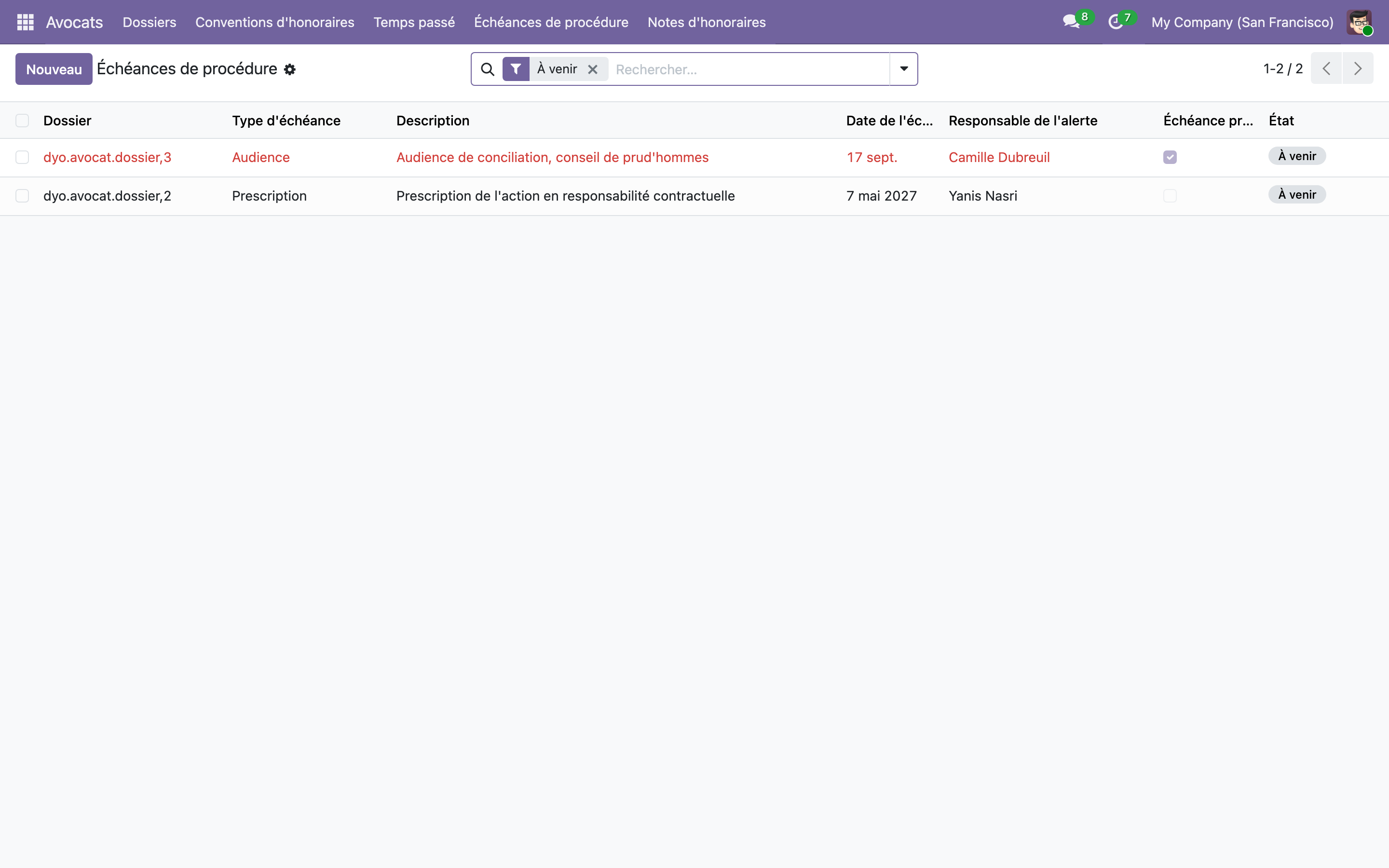1389x868 pixels.
Task: Click À venir badge in Prescription row
Action: tap(1296, 195)
